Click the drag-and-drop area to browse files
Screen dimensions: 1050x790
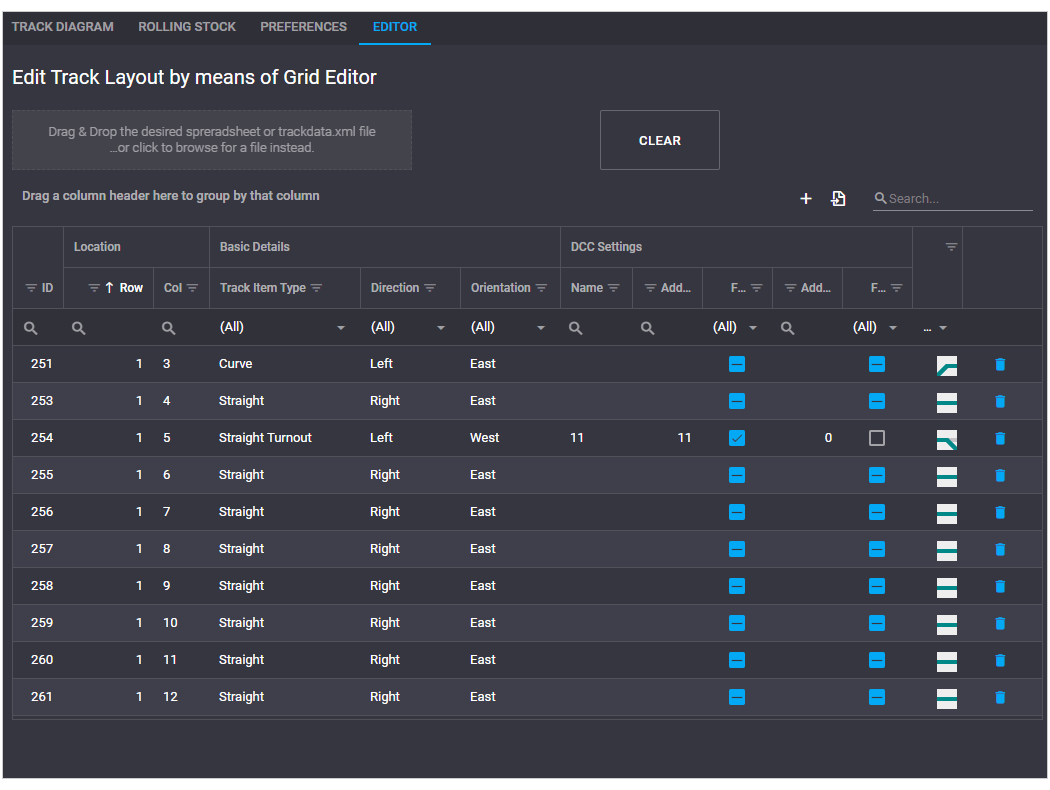[211, 140]
